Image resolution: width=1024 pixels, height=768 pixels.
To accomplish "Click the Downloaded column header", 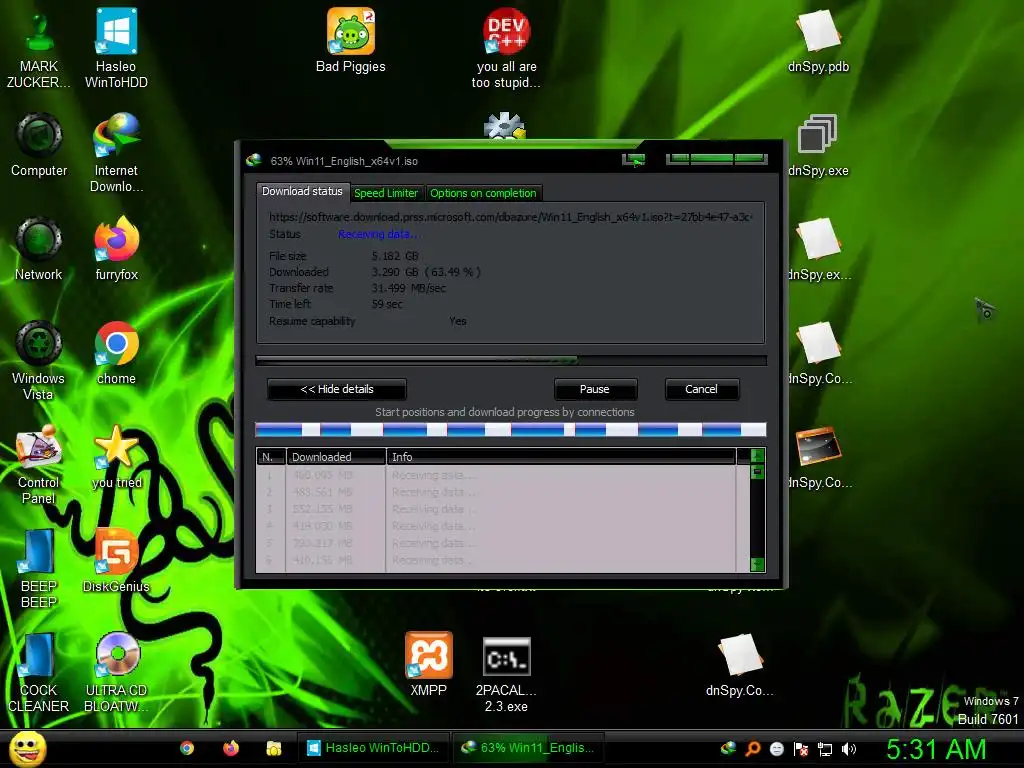I will click(336, 457).
